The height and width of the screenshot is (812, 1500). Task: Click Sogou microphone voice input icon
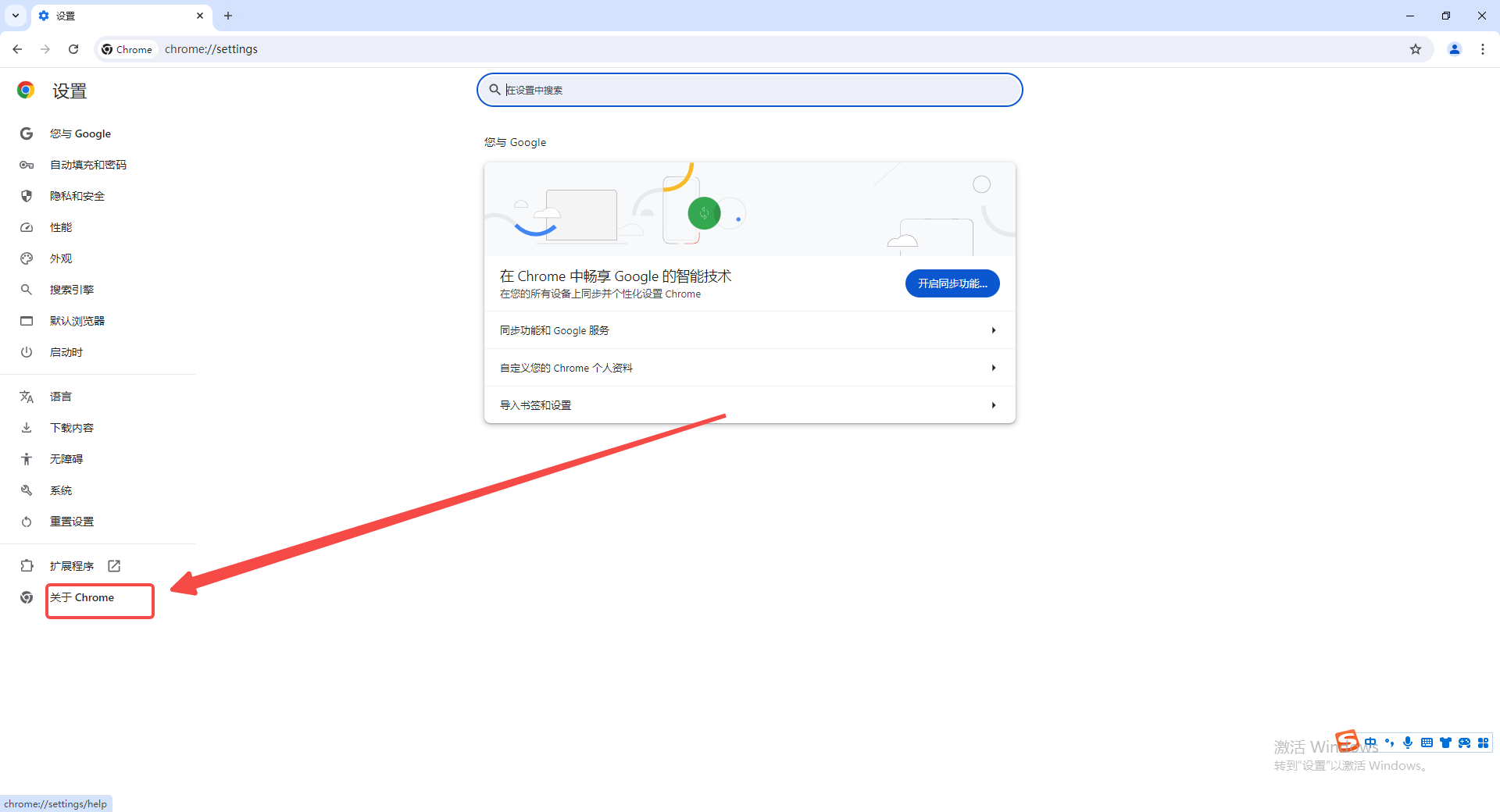(x=1408, y=743)
